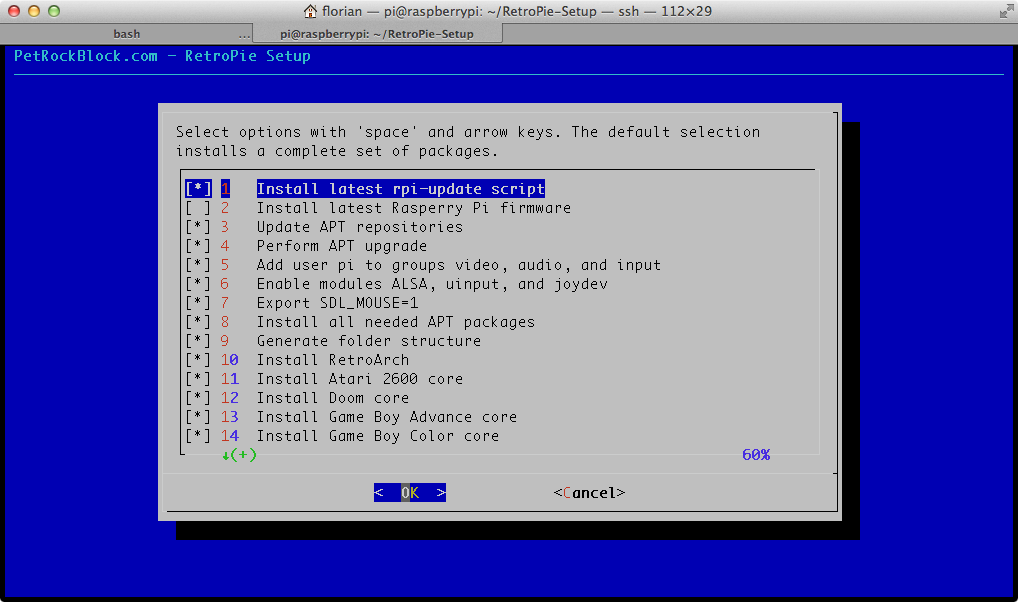The width and height of the screenshot is (1018, 602).
Task: Select 'Install Game Boy Advance core' entry
Action: (x=386, y=417)
